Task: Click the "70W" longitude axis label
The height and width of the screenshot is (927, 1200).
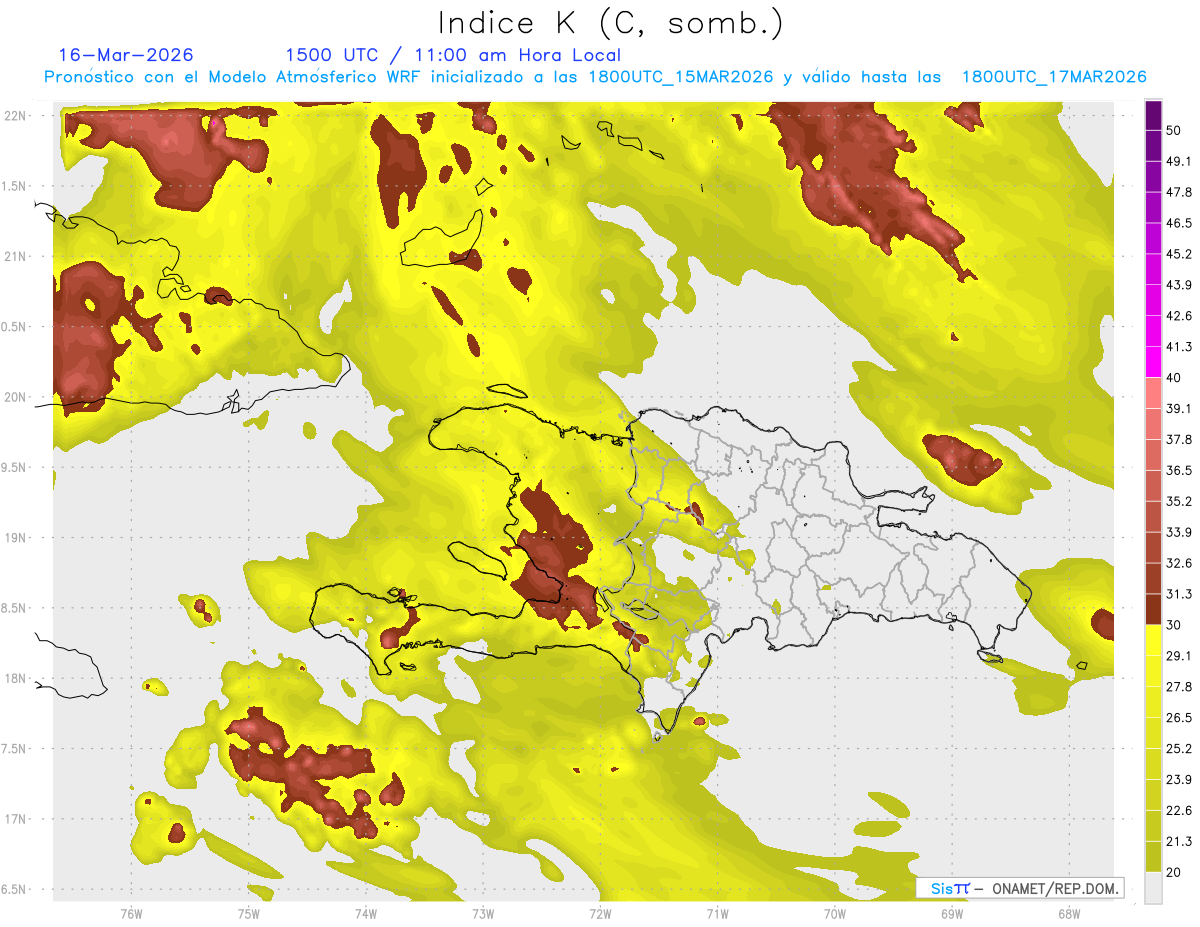Action: point(834,914)
